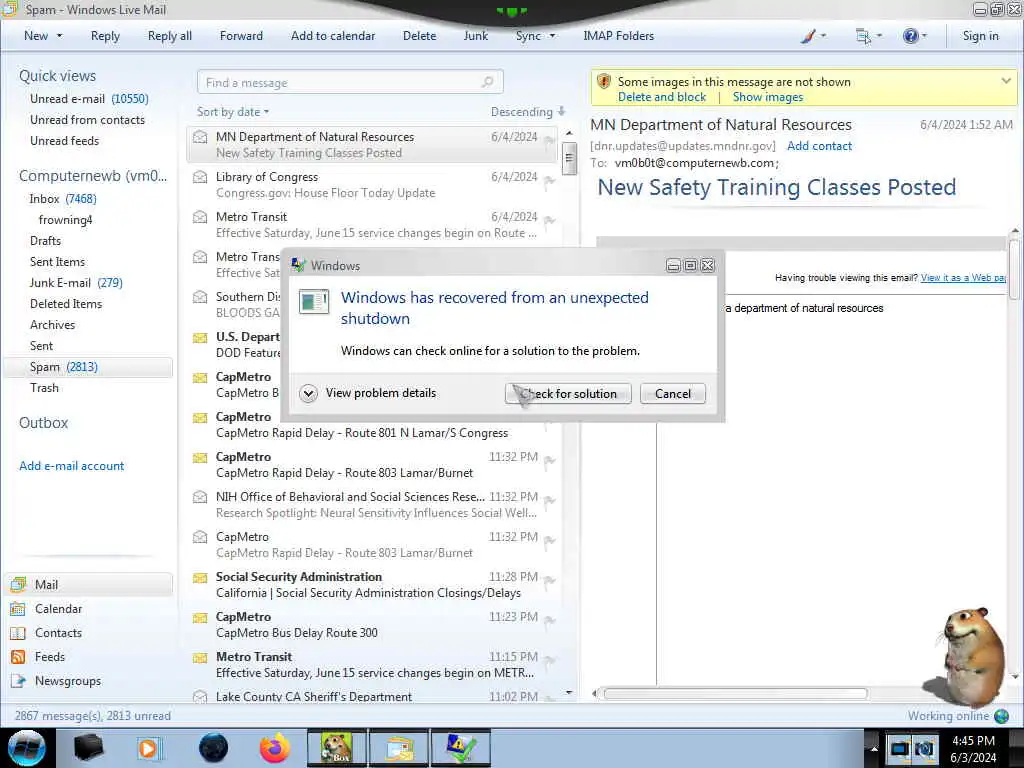Open the Inbox folder
This screenshot has width=1024, height=768.
click(x=63, y=199)
